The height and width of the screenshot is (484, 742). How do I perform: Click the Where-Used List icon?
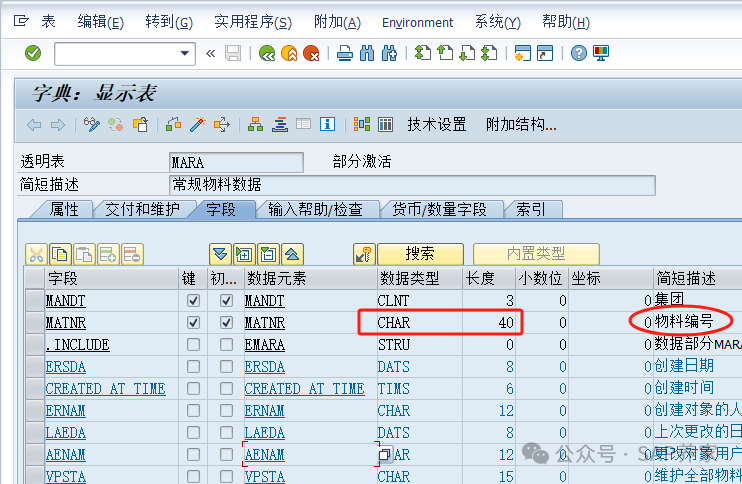click(x=222, y=124)
